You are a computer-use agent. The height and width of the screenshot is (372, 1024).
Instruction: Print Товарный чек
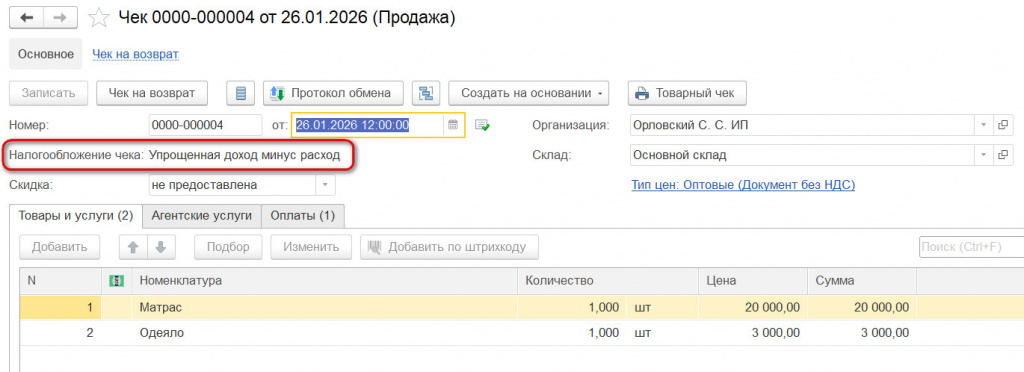click(x=687, y=93)
